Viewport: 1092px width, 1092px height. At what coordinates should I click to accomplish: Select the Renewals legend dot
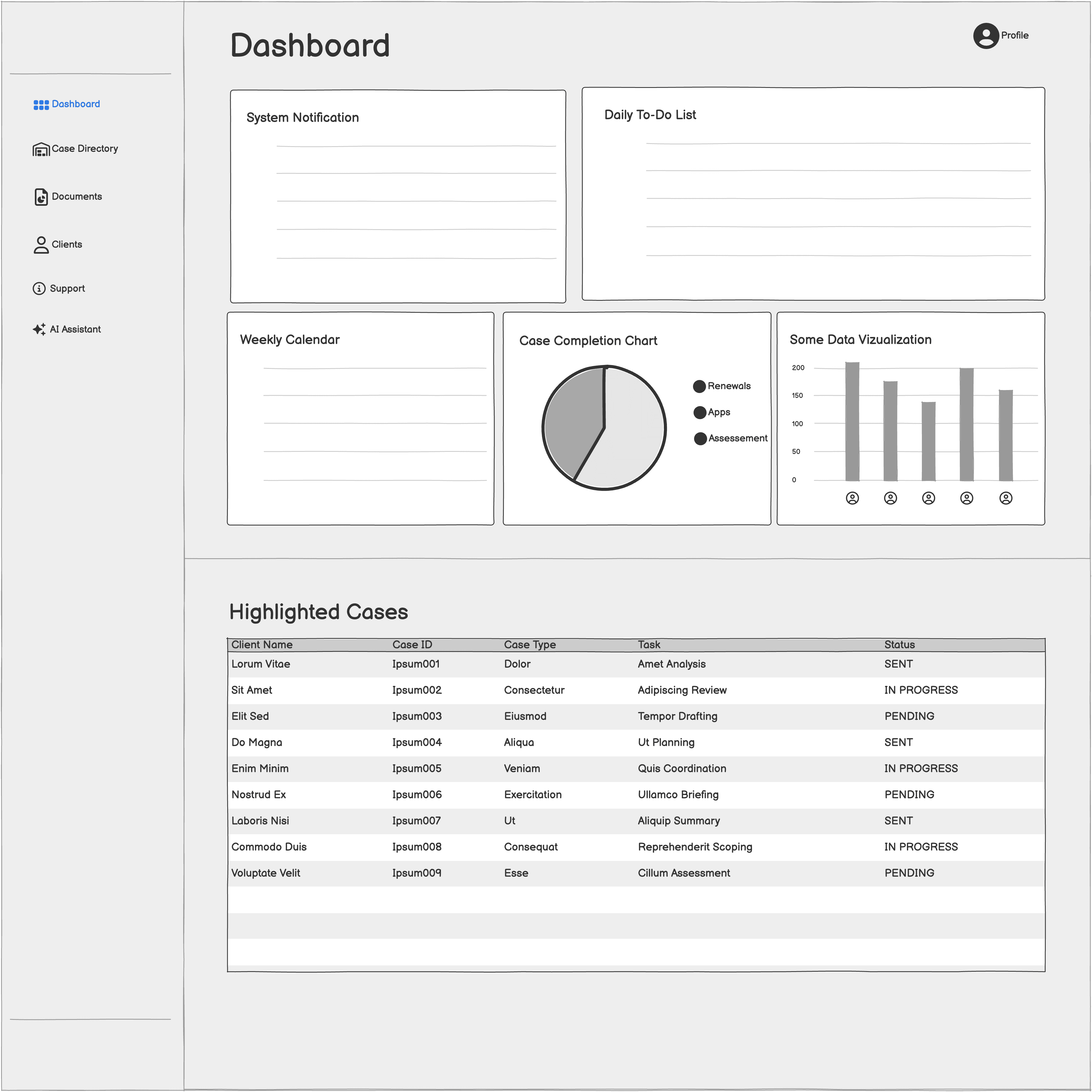[x=699, y=387]
